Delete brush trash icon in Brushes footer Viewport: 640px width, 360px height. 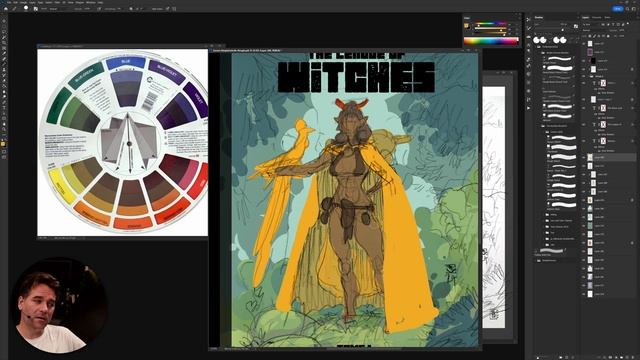(573, 358)
